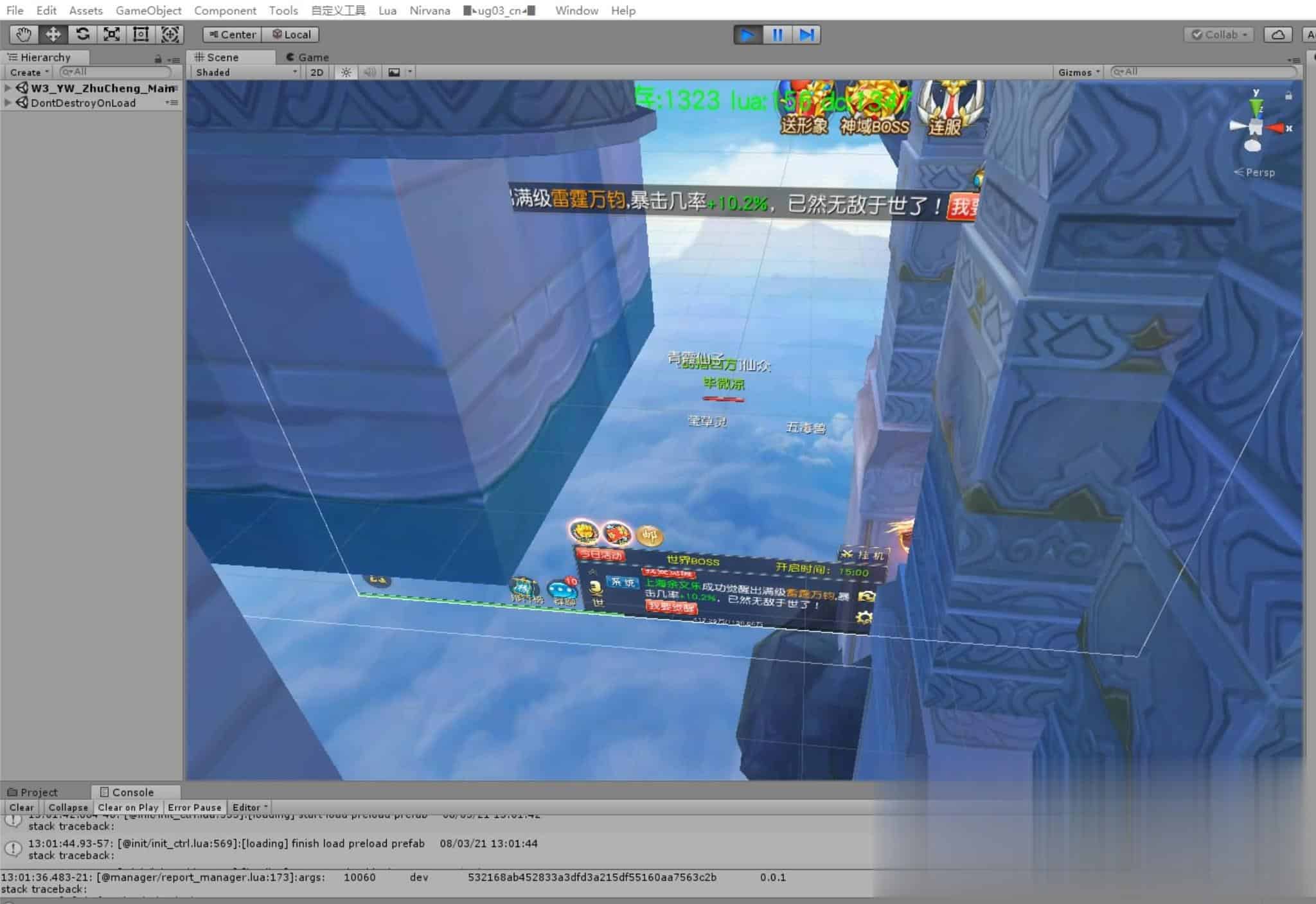Select the 'finish load preload prefab' log entry

(x=437, y=849)
